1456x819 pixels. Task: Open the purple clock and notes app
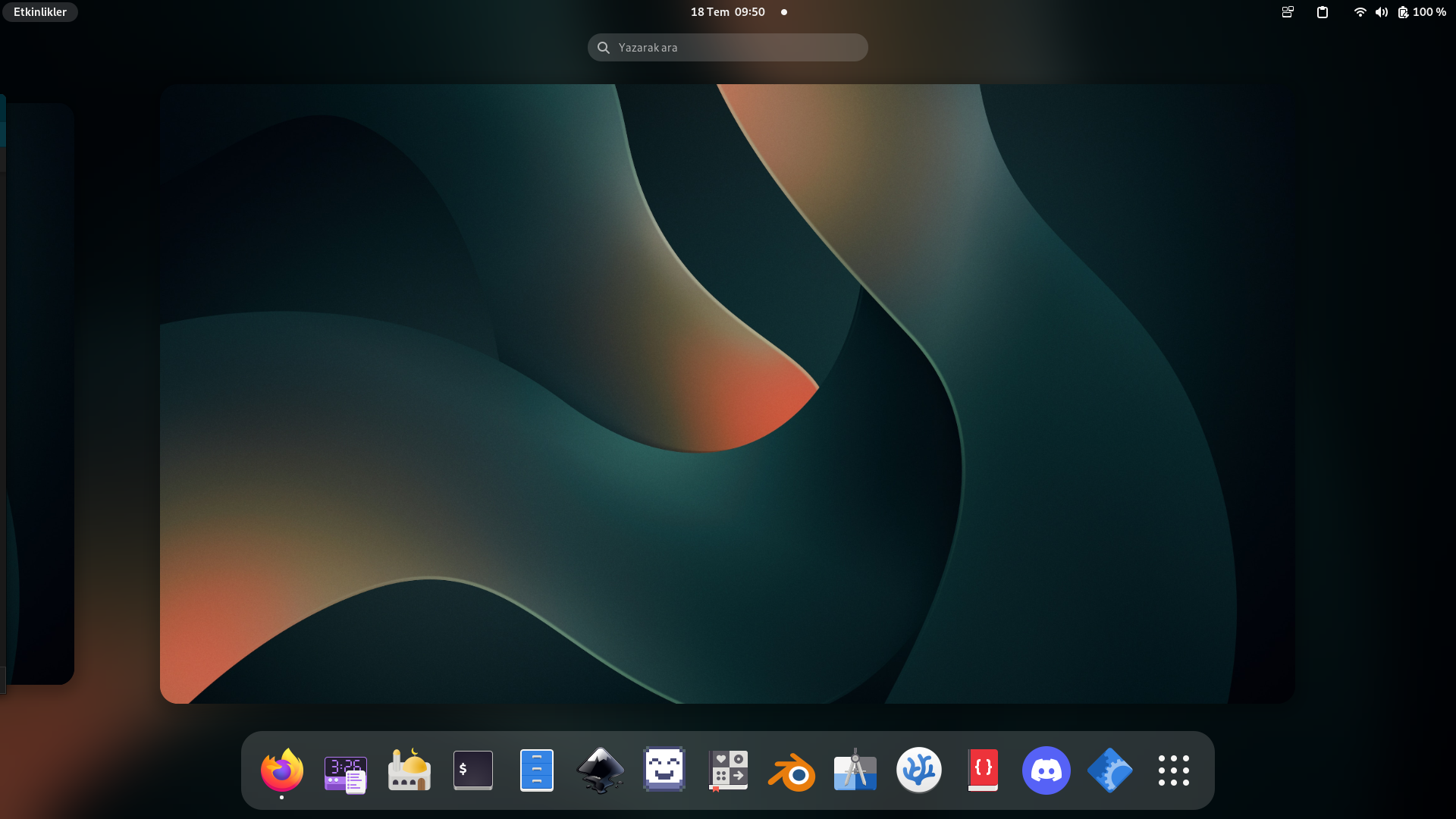click(346, 770)
